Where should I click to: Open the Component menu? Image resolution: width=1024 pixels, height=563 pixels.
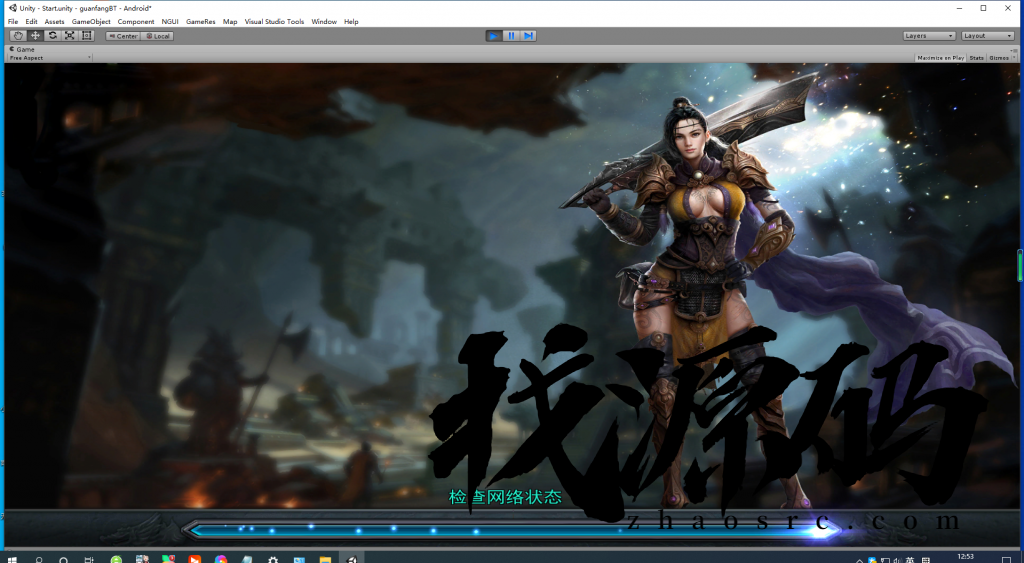click(136, 22)
